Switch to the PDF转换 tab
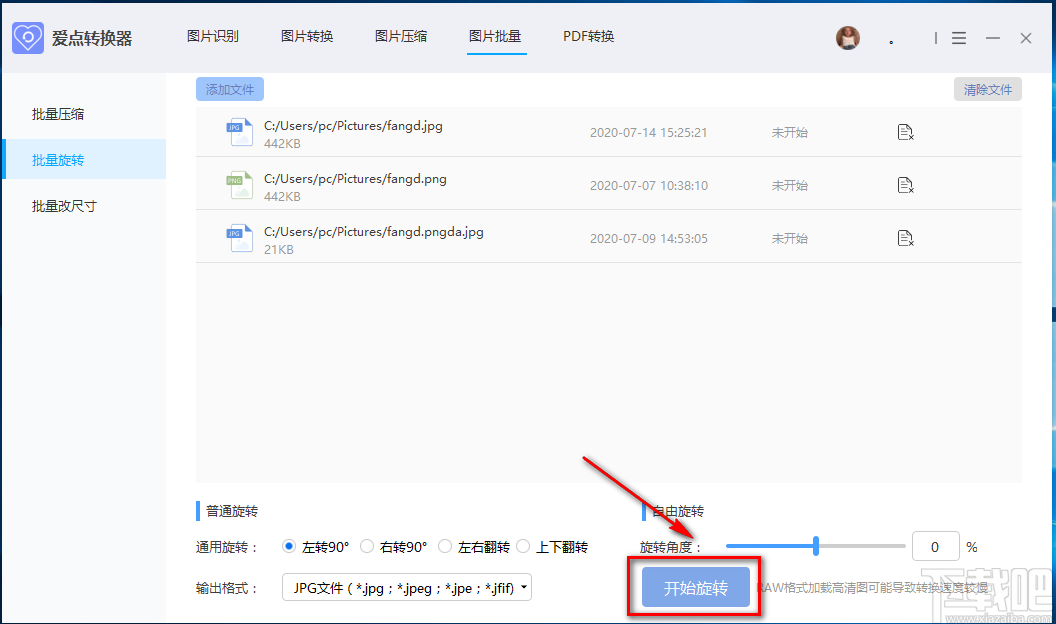 588,36
